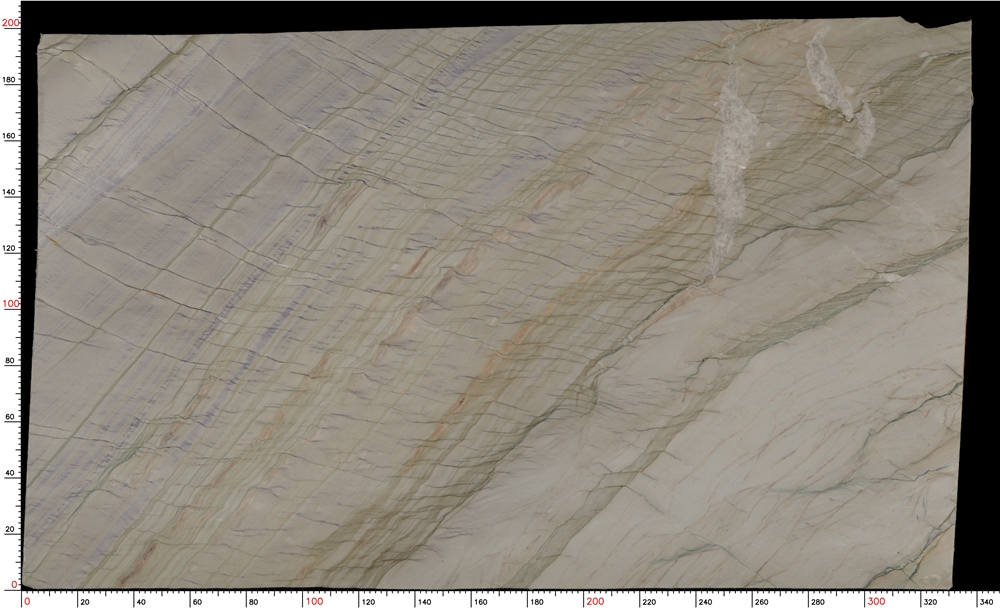Click the 120 label on the vertical ruler
The height and width of the screenshot is (611, 1000).
pyautogui.click(x=10, y=248)
